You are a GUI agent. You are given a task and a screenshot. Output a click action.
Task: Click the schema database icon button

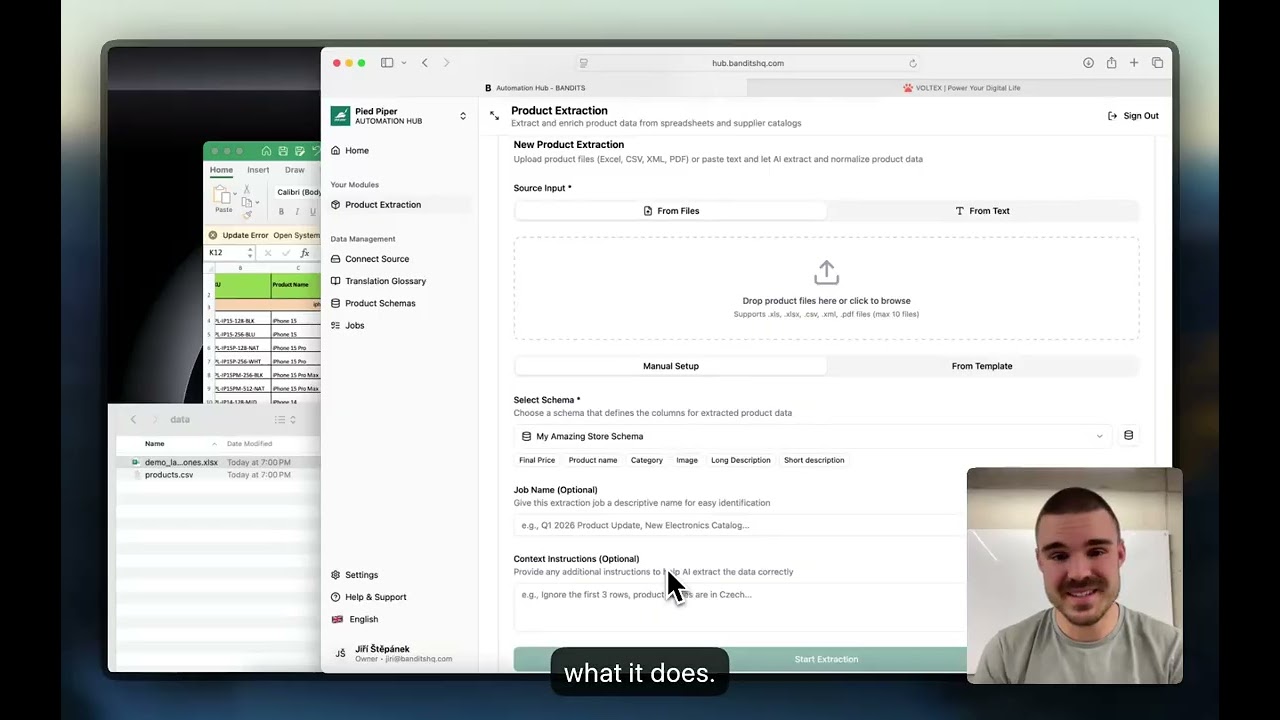click(x=1128, y=436)
